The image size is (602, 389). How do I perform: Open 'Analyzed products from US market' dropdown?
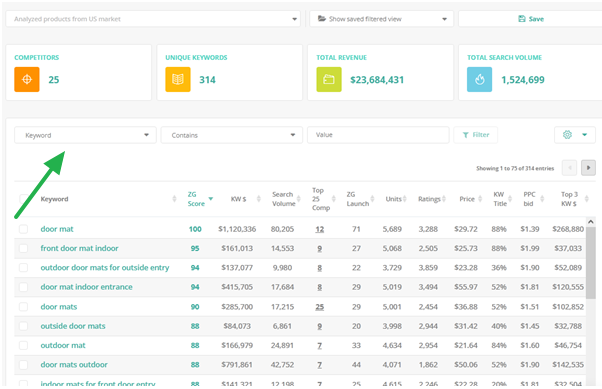pyautogui.click(x=153, y=19)
